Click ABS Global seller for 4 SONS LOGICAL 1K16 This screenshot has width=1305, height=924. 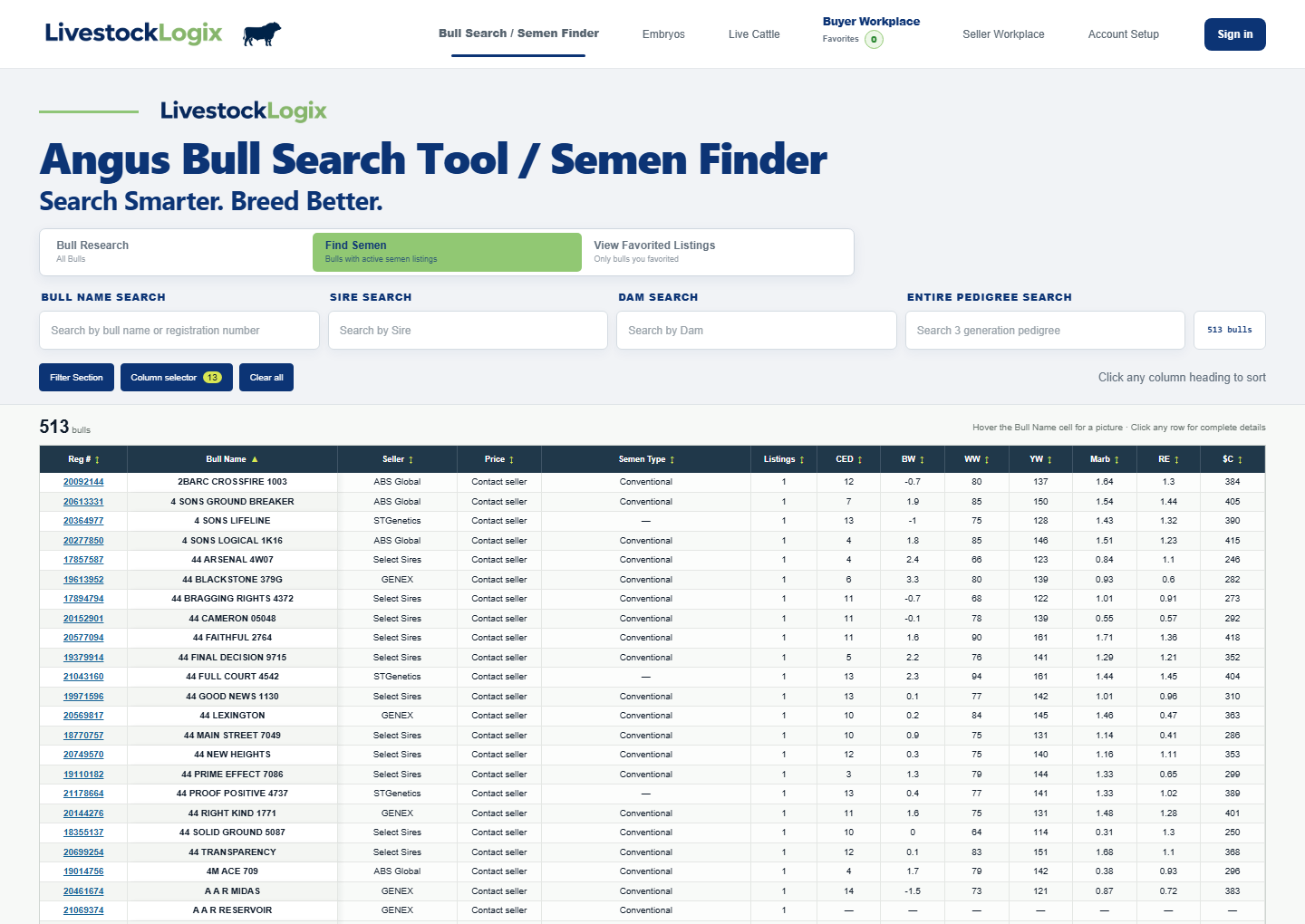397,541
